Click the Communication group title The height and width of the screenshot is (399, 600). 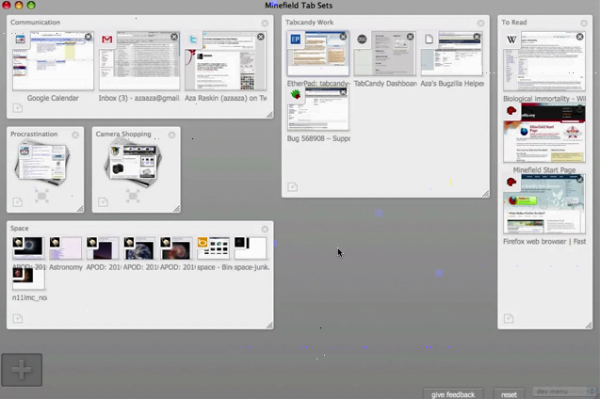[35, 22]
